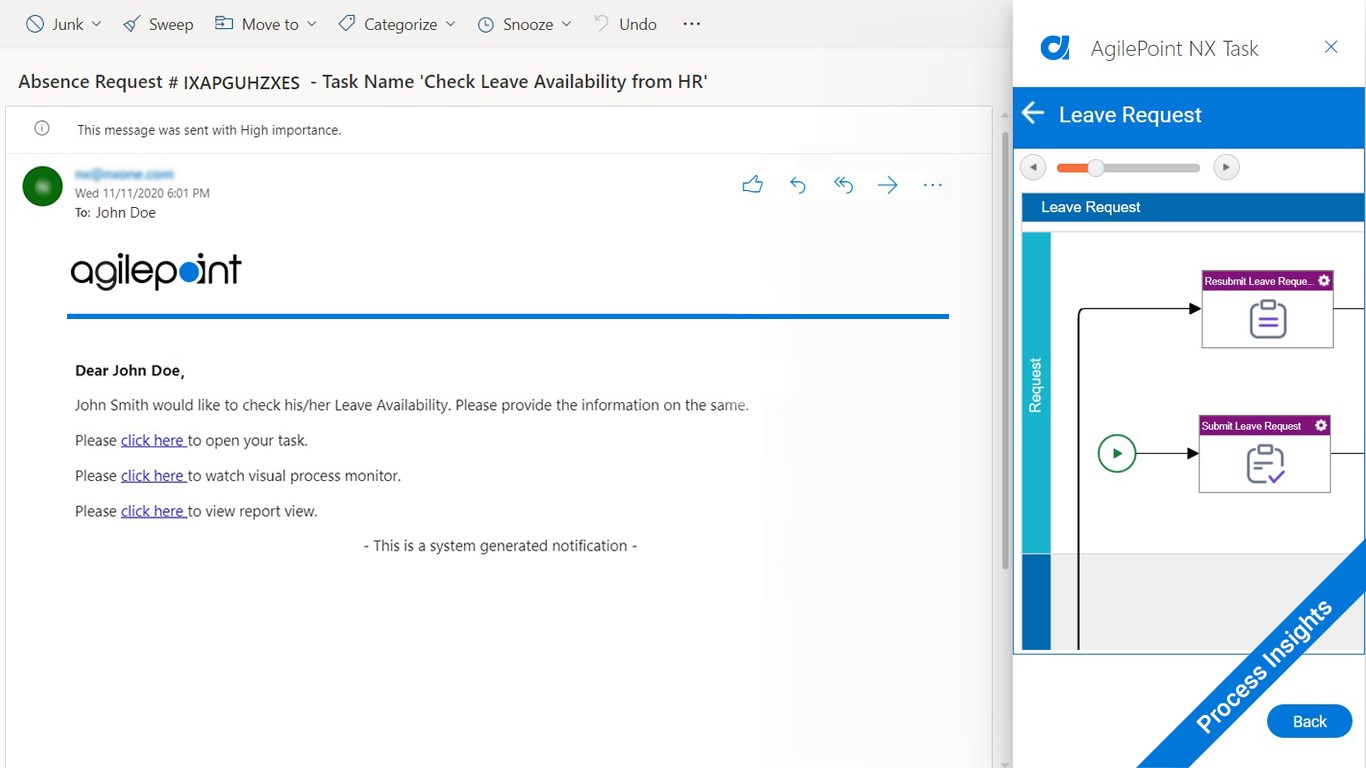The height and width of the screenshot is (768, 1366).
Task: Expand the Junk dropdown arrow
Action: click(97, 24)
